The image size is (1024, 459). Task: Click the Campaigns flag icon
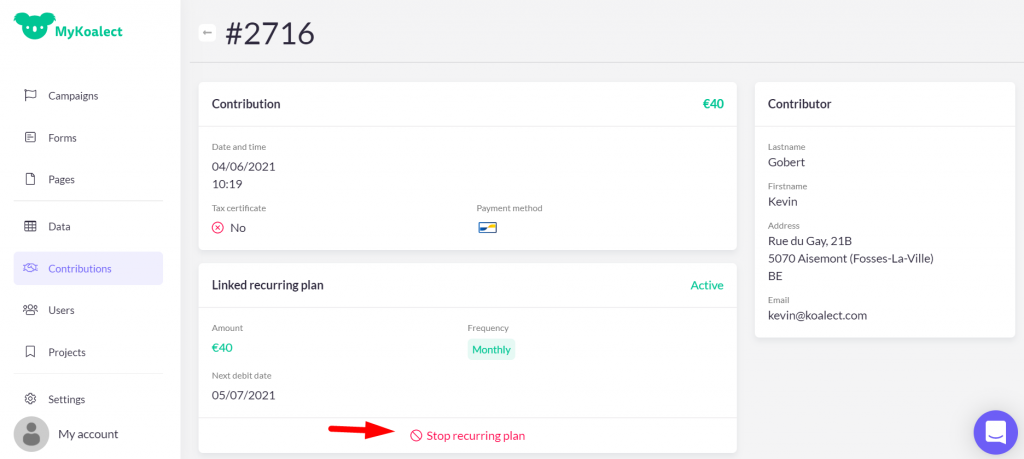click(x=30, y=95)
